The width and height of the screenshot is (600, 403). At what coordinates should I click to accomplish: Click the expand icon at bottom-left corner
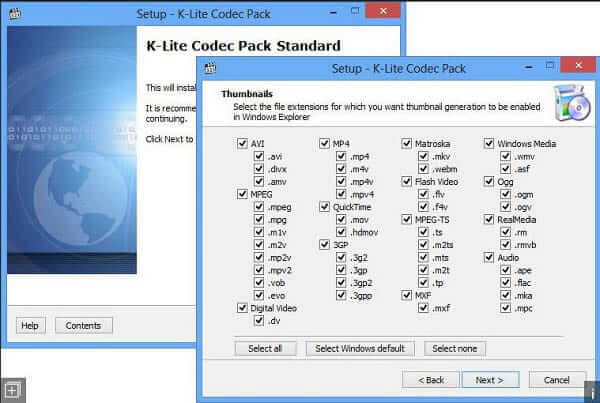[x=12, y=390]
